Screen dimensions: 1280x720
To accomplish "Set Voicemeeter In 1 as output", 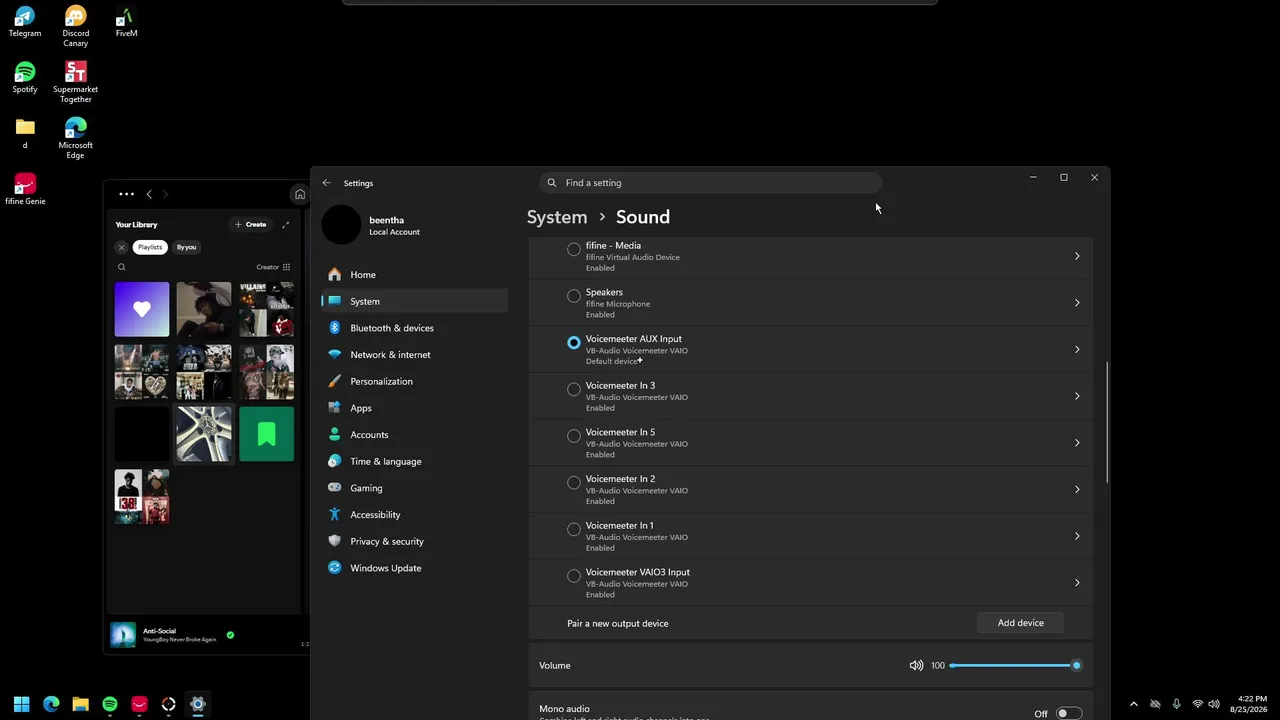I will pos(574,529).
